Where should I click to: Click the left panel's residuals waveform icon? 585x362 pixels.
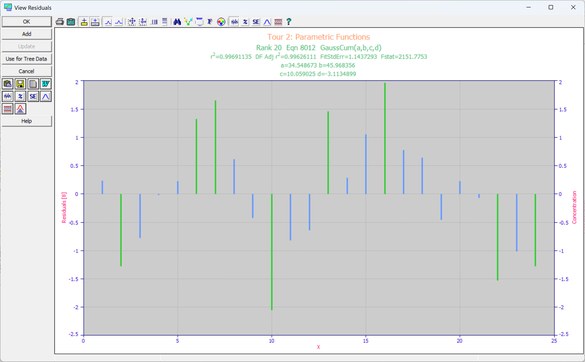click(7, 96)
